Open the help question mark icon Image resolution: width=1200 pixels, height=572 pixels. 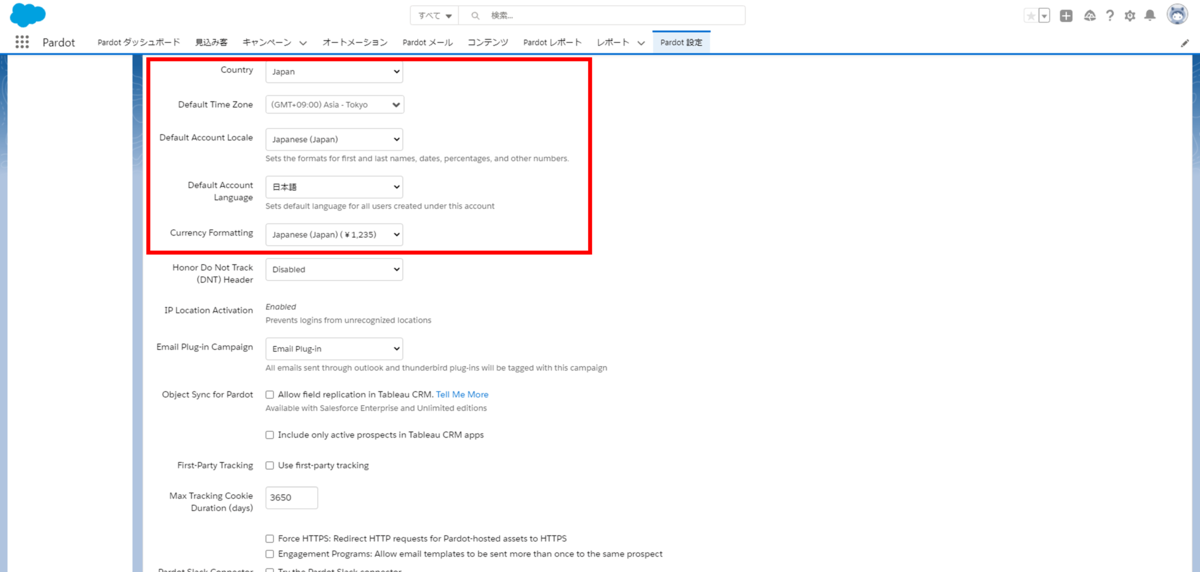[1110, 16]
